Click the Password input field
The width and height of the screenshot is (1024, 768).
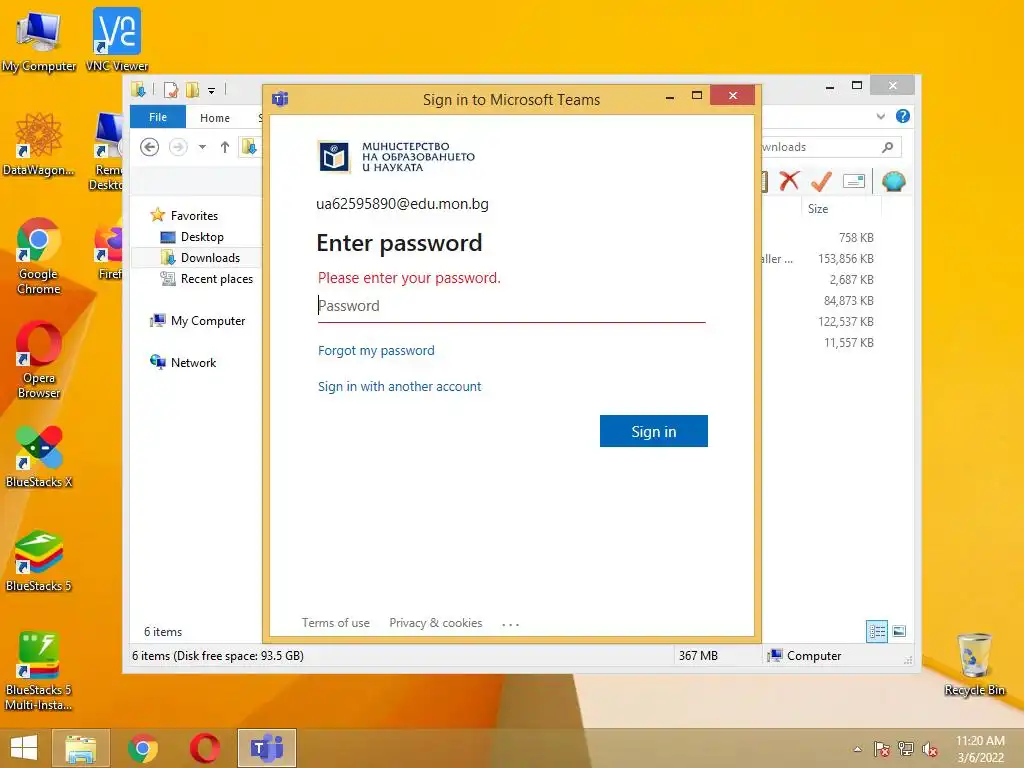tap(511, 306)
